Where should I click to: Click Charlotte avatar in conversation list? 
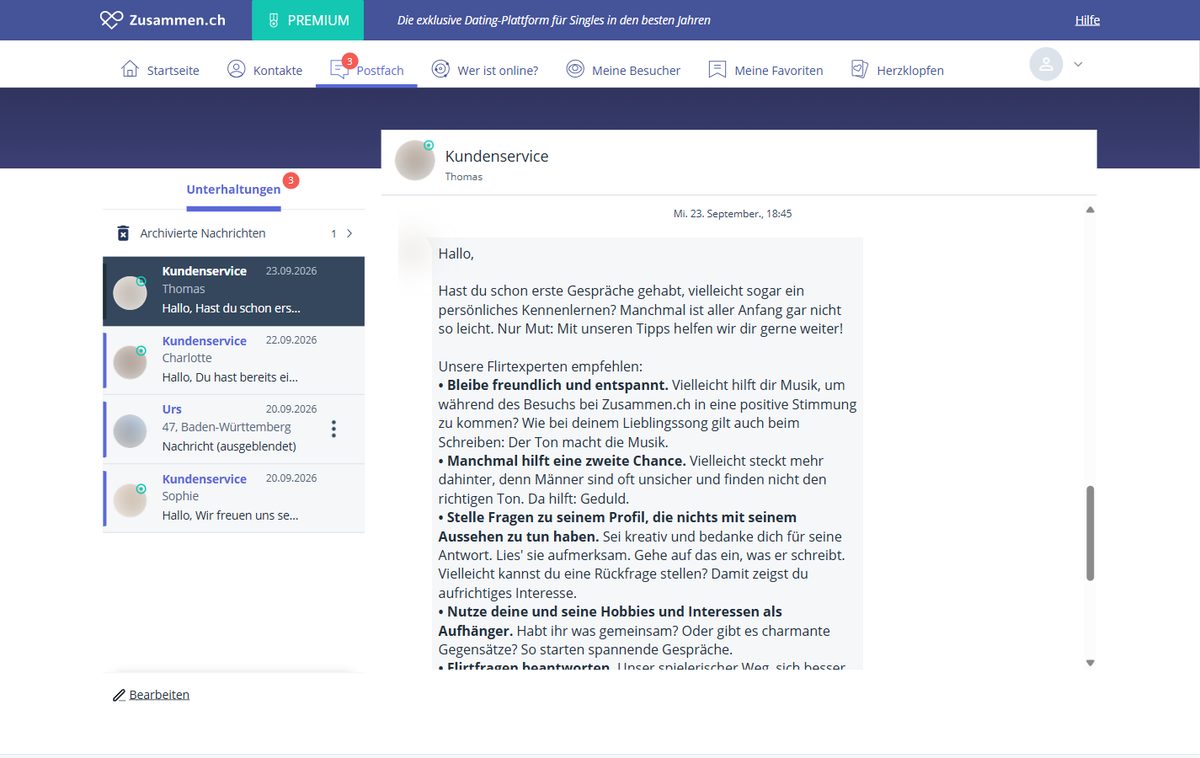coord(130,361)
